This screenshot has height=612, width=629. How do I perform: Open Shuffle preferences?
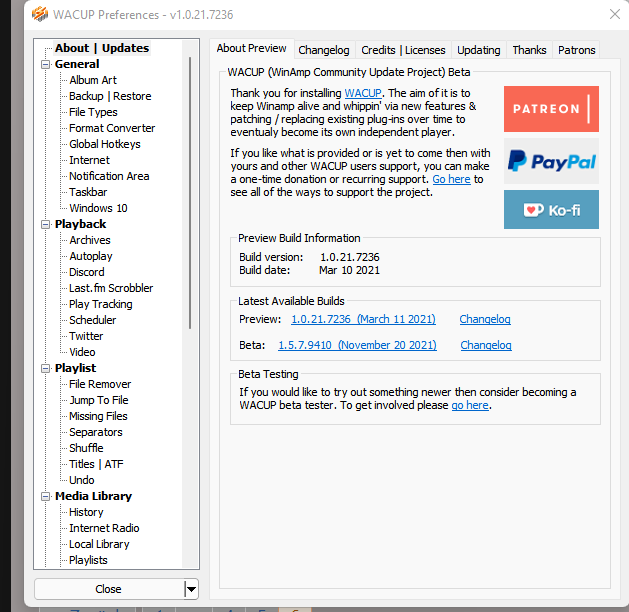(x=86, y=448)
